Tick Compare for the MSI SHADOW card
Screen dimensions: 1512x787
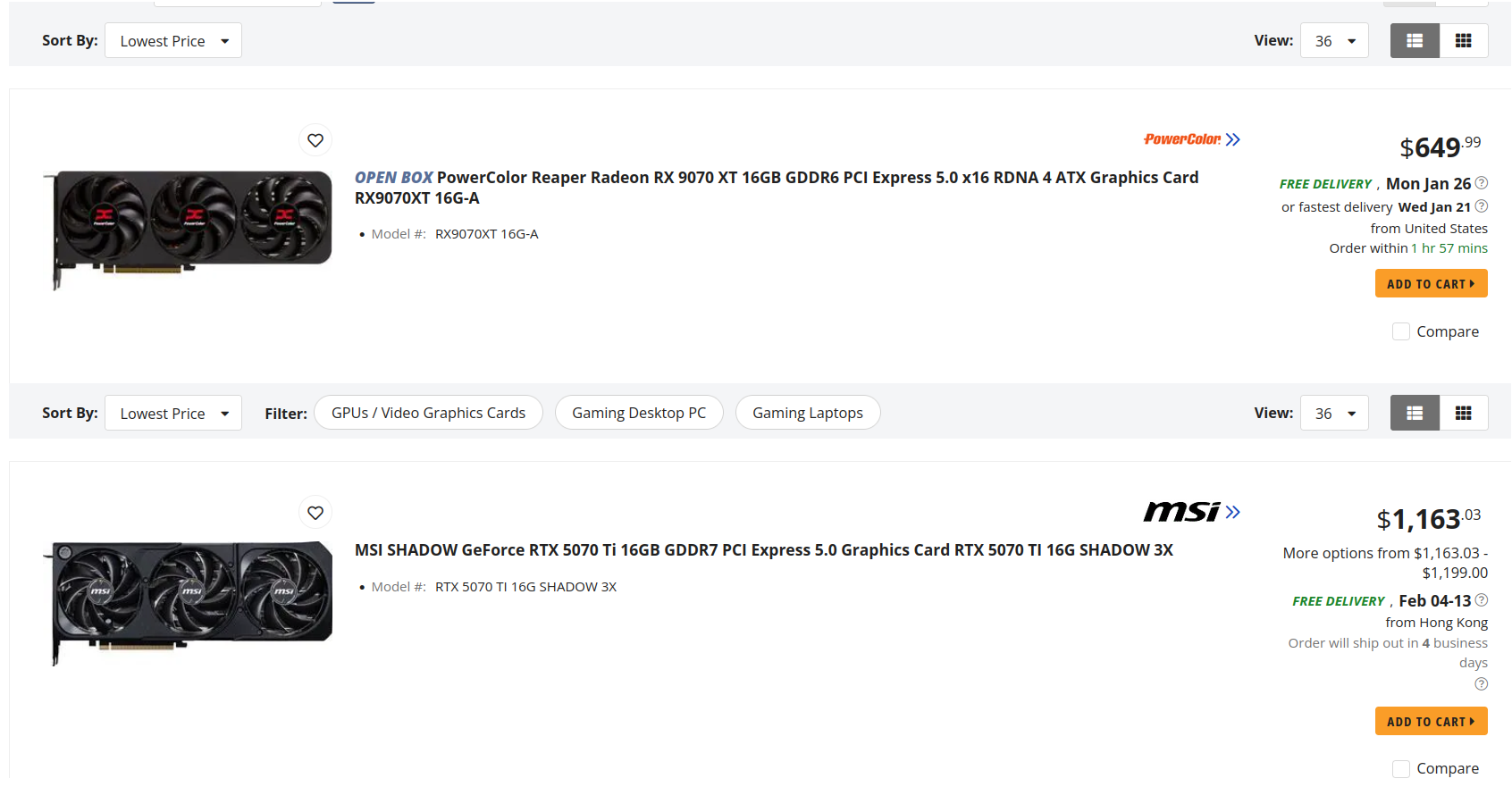1401,768
